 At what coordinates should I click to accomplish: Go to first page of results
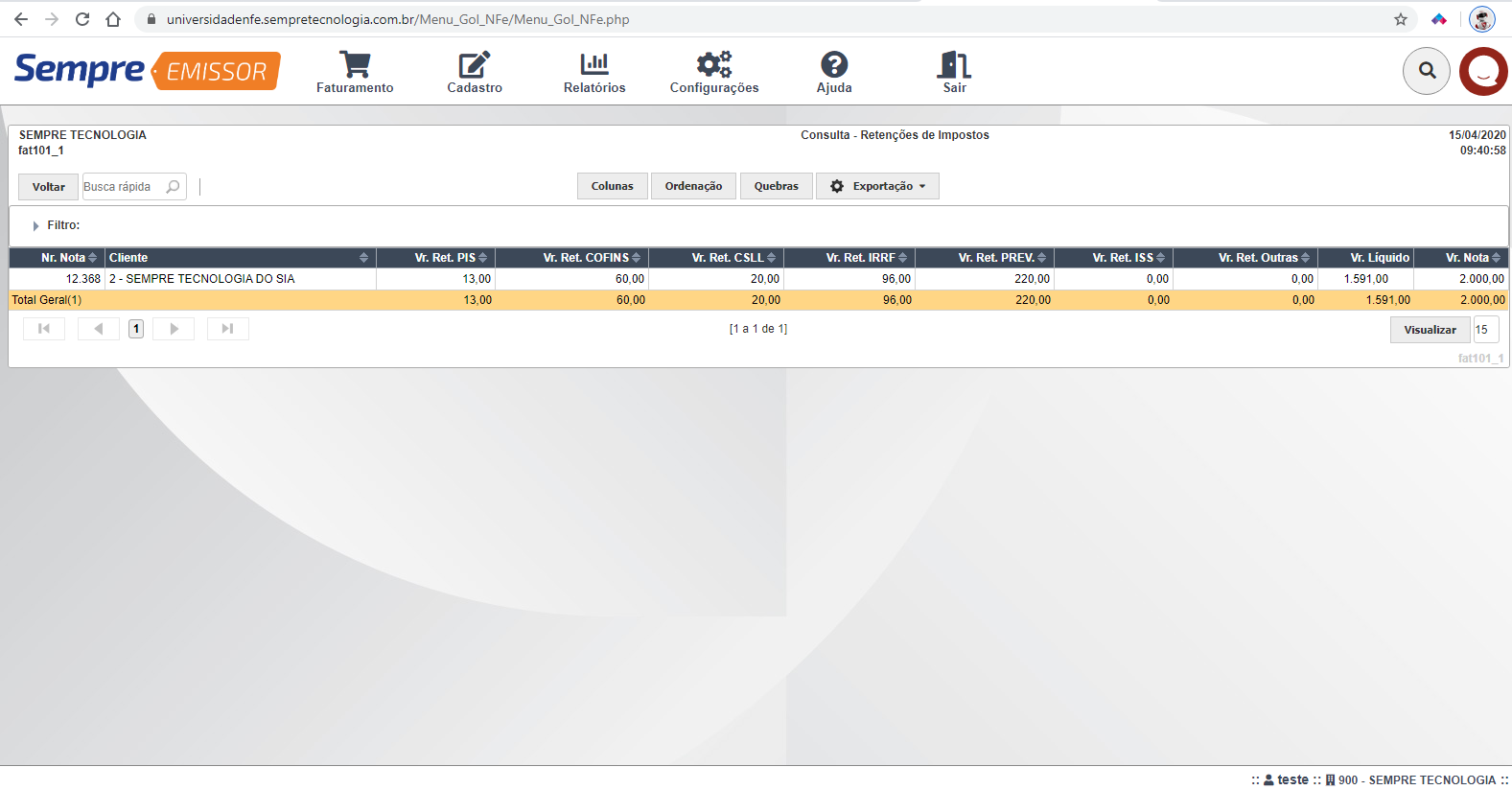(44, 329)
